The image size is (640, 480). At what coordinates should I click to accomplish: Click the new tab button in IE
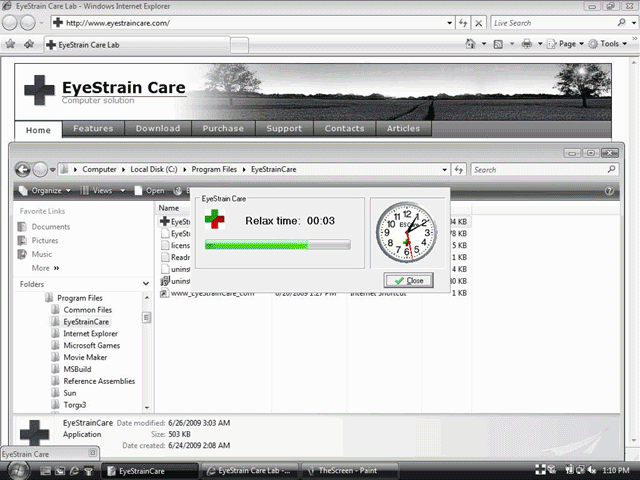pyautogui.click(x=240, y=45)
